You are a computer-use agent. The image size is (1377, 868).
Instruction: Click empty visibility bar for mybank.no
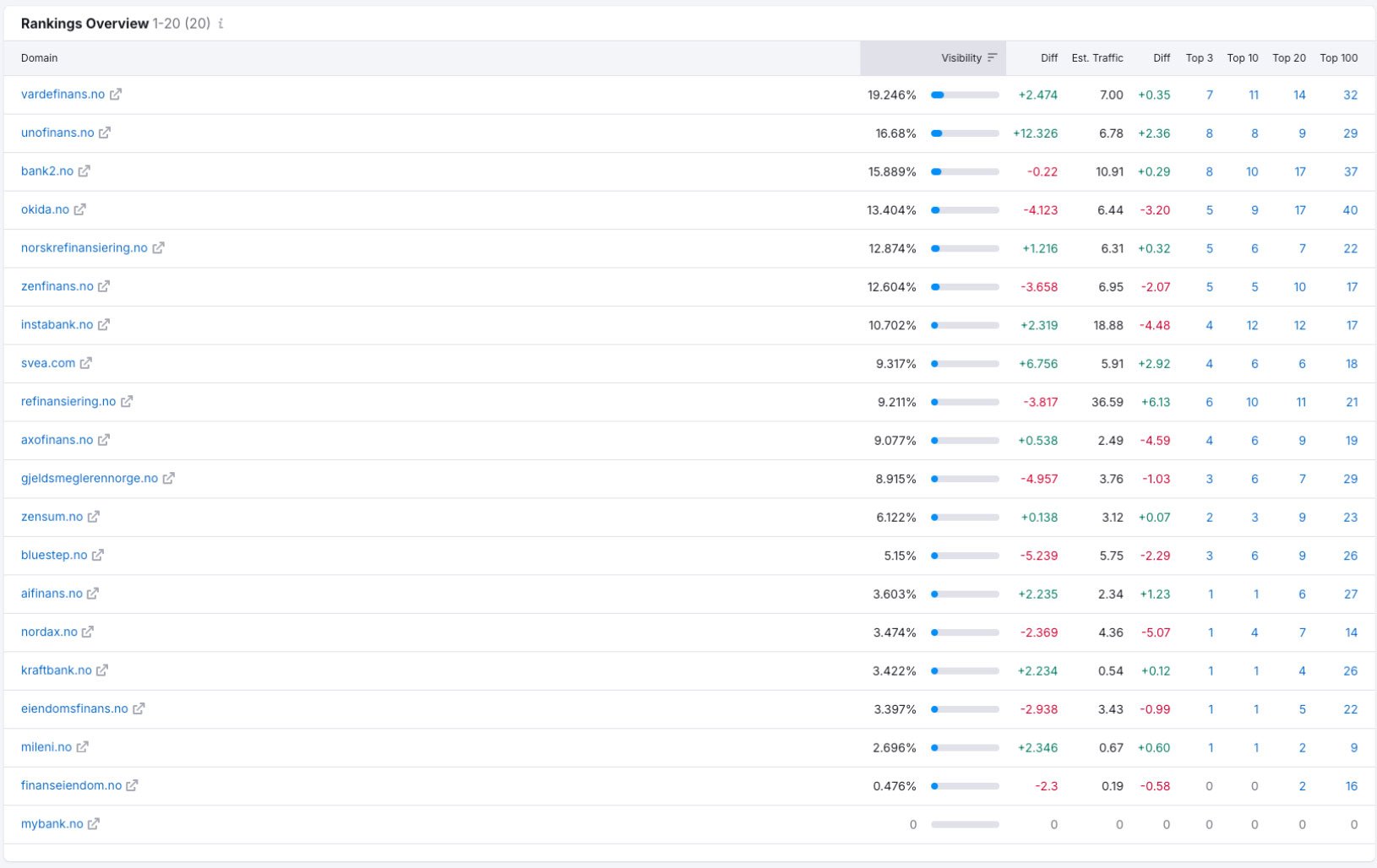(965, 825)
